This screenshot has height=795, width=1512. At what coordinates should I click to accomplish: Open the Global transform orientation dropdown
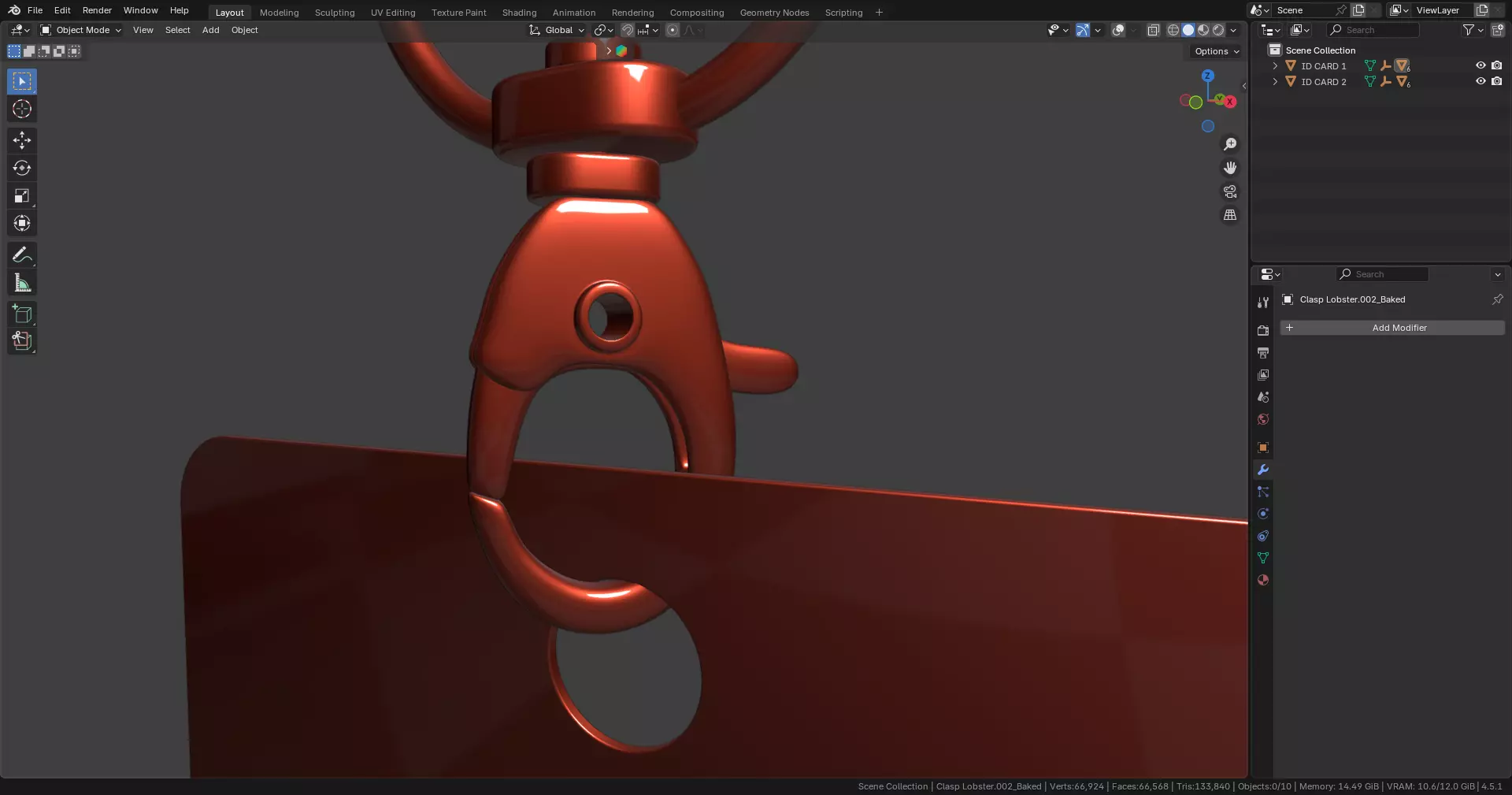coord(557,30)
